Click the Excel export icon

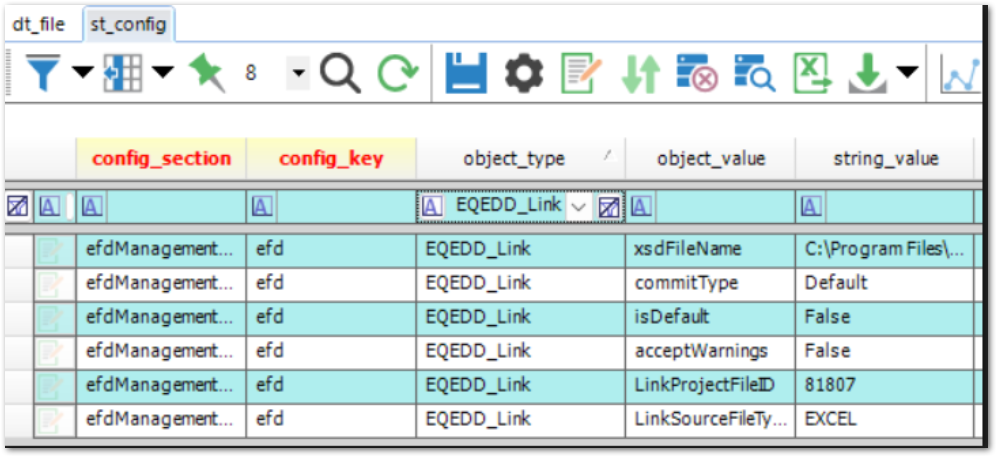[x=813, y=73]
